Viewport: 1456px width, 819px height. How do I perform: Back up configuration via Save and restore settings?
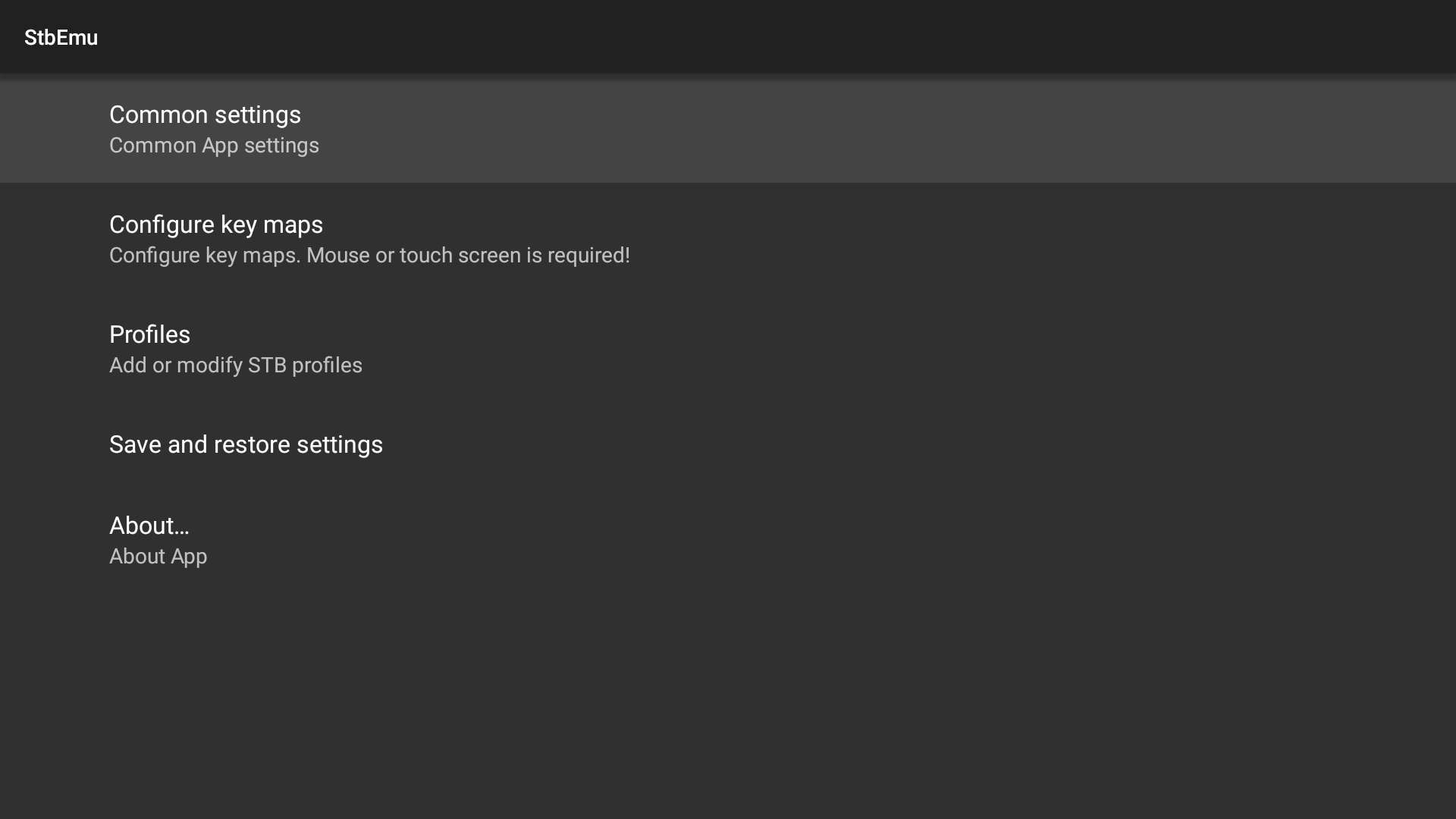point(728,444)
